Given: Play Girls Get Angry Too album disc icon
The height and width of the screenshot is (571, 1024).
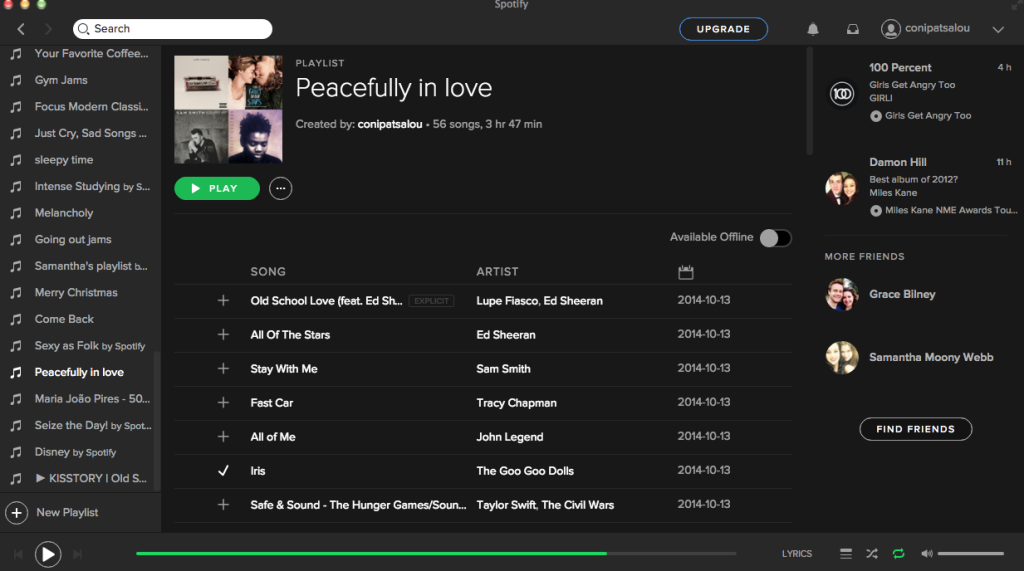Looking at the screenshot, I should click(x=876, y=116).
